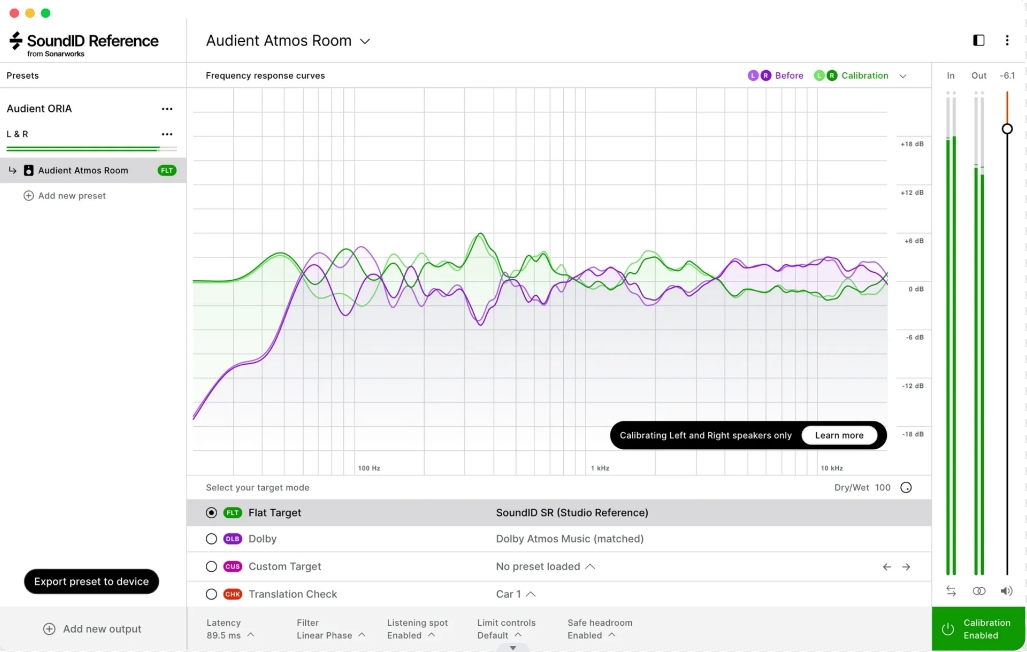Expand the Limit controls Default menu

coord(506,629)
